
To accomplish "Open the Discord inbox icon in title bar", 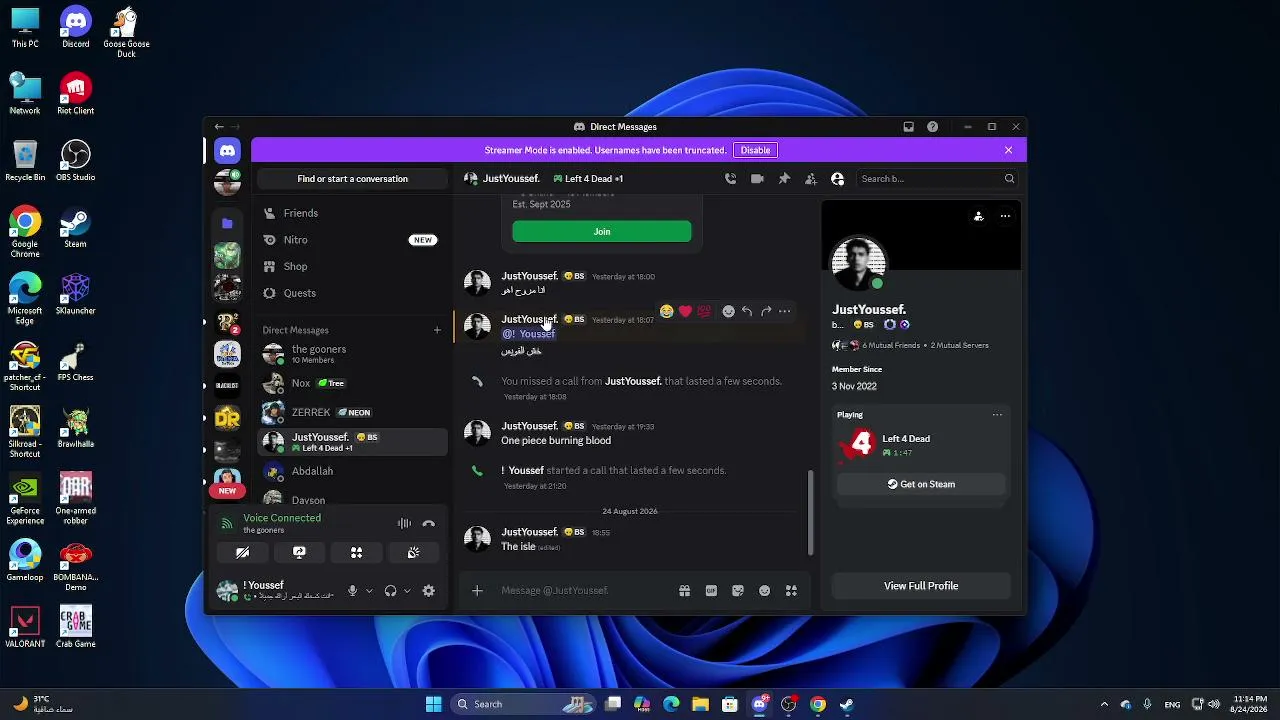I will [x=908, y=127].
